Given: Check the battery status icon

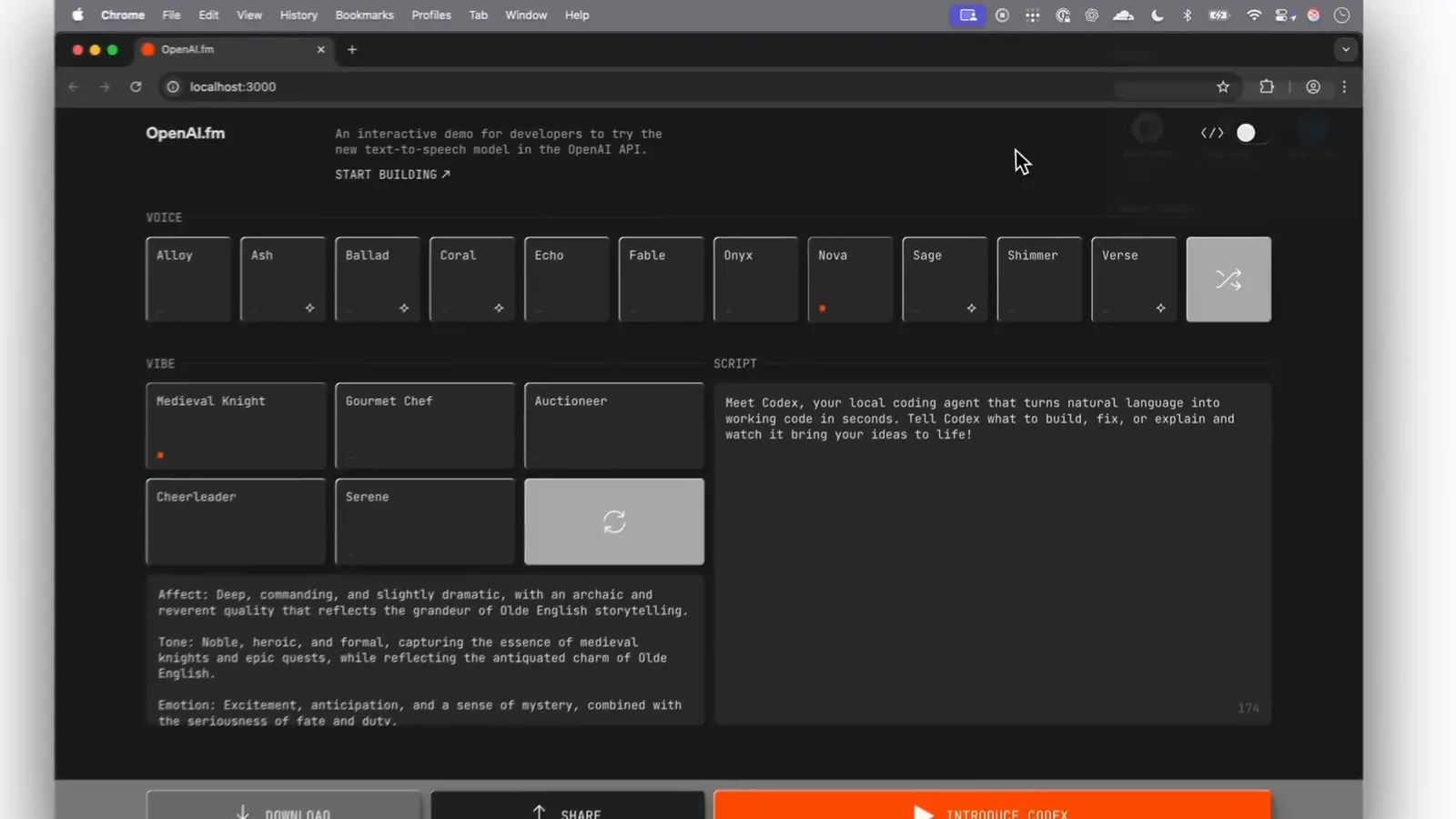Looking at the screenshot, I should click(x=1218, y=15).
